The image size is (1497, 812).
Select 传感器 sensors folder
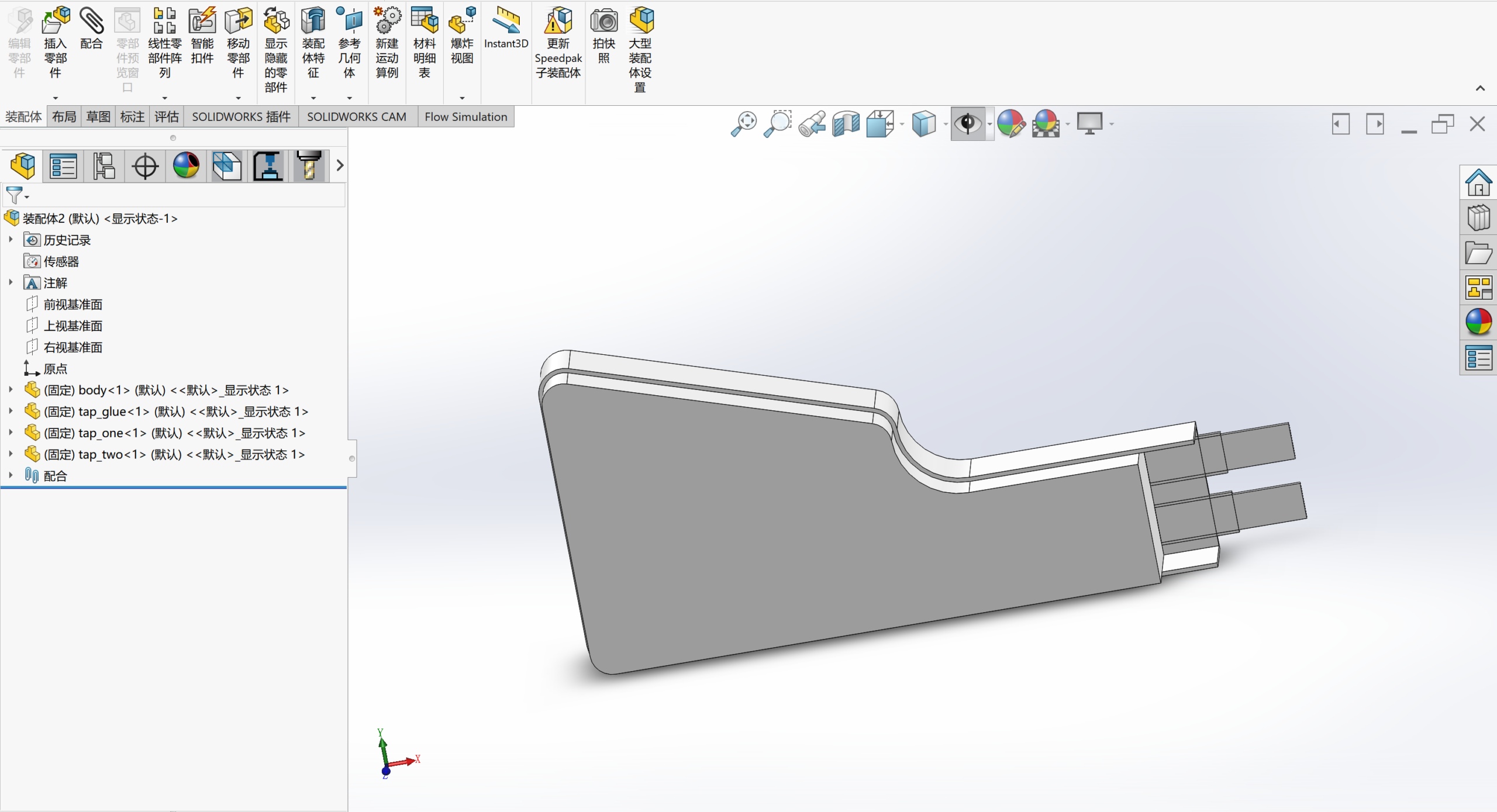click(x=51, y=261)
